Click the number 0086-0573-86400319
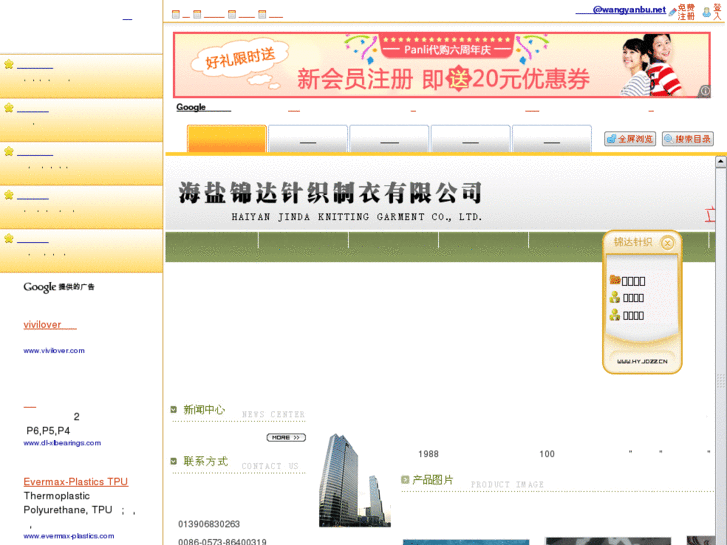The width and height of the screenshot is (727, 545). tap(222, 542)
